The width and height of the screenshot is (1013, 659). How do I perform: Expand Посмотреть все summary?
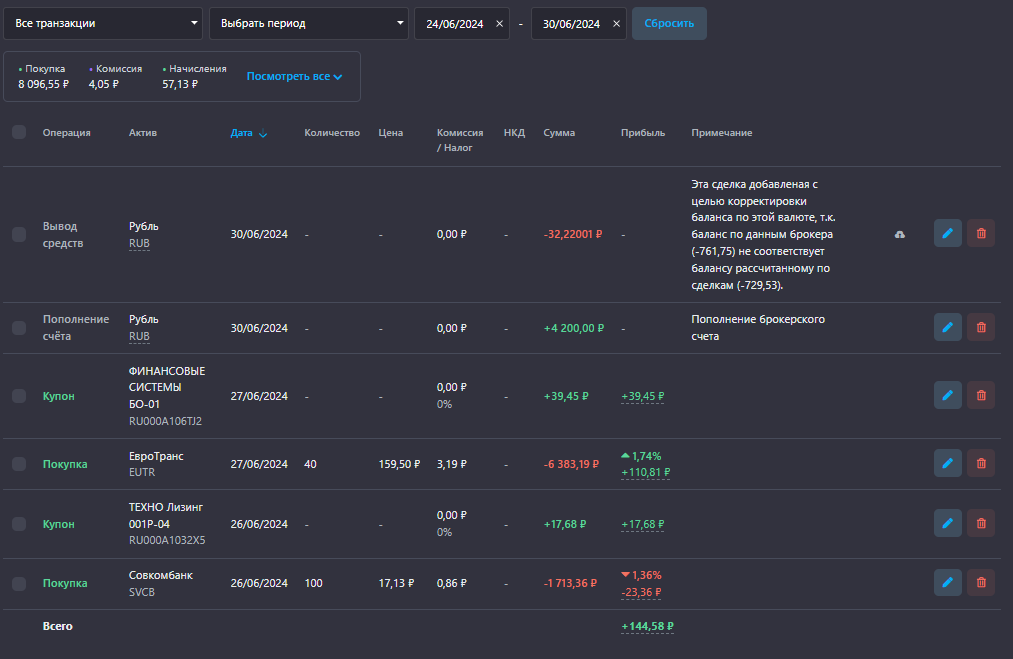(x=294, y=76)
